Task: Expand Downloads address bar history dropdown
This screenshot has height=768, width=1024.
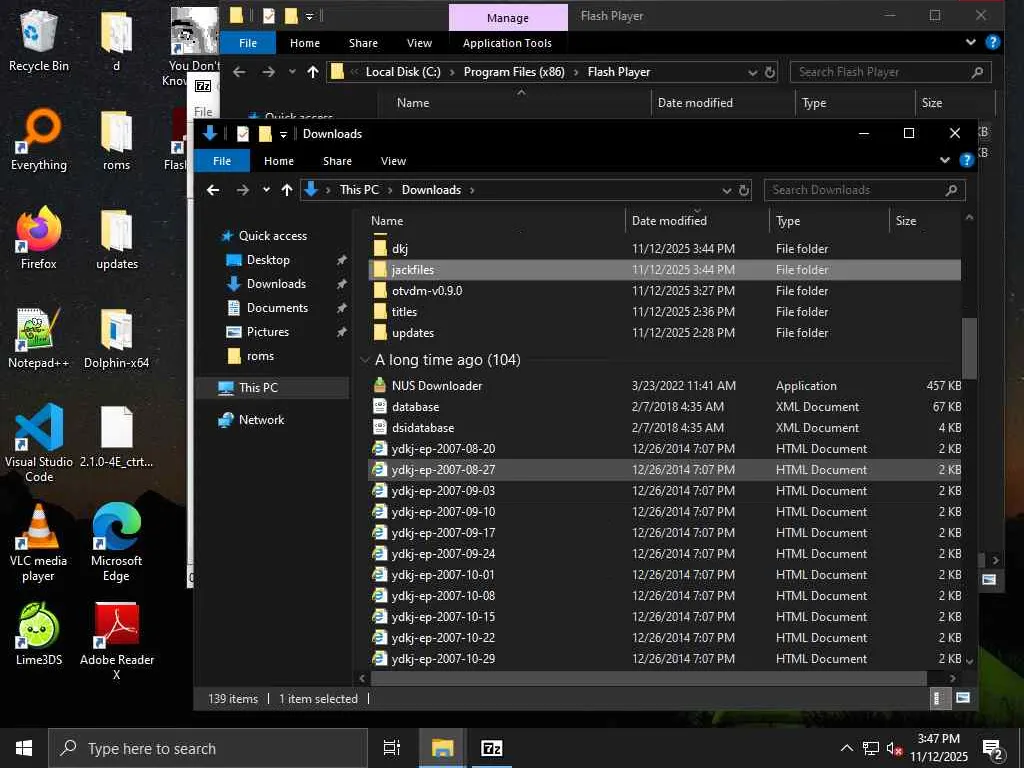Action: (x=726, y=190)
